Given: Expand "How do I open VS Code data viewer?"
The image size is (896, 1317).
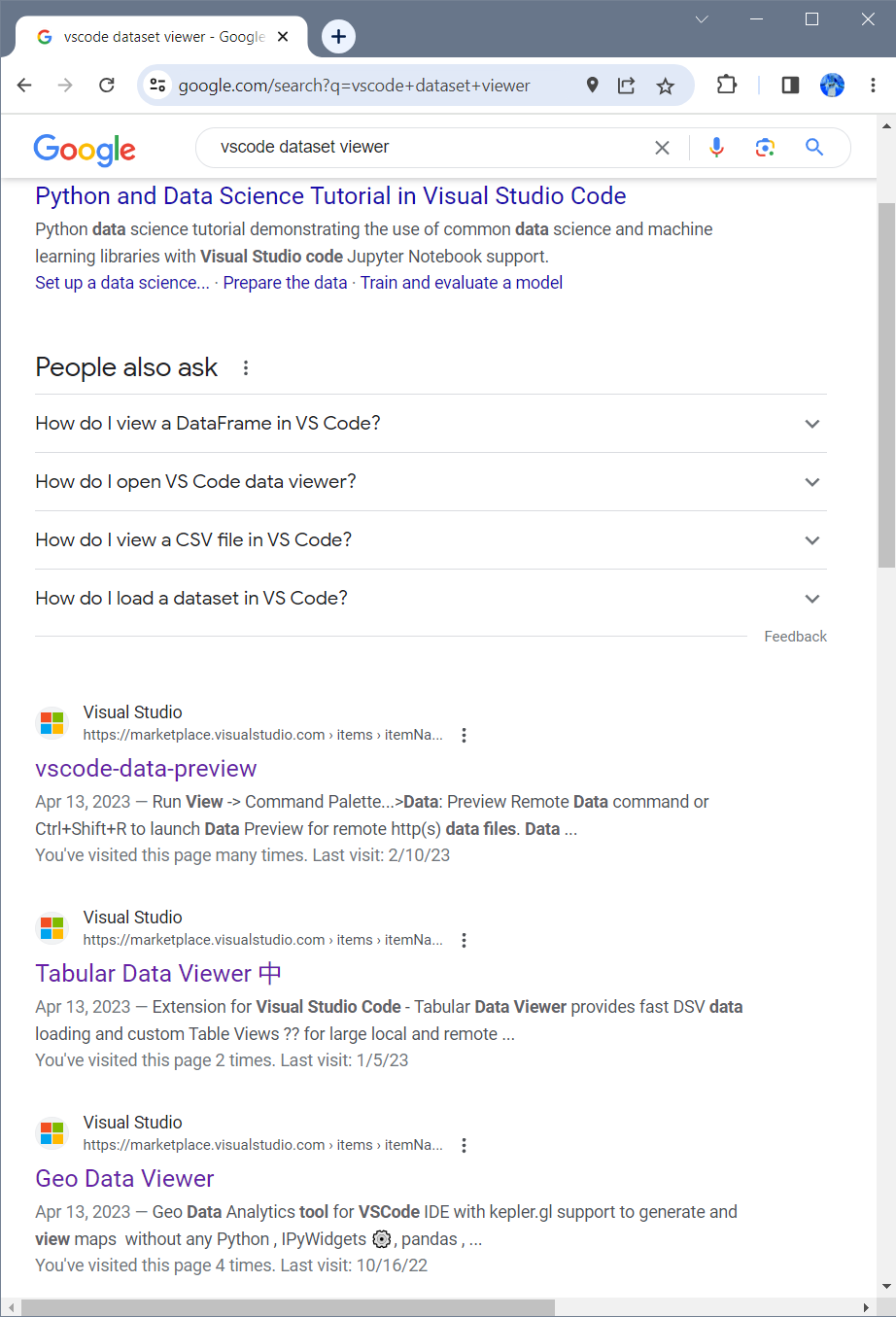Looking at the screenshot, I should 431,482.
